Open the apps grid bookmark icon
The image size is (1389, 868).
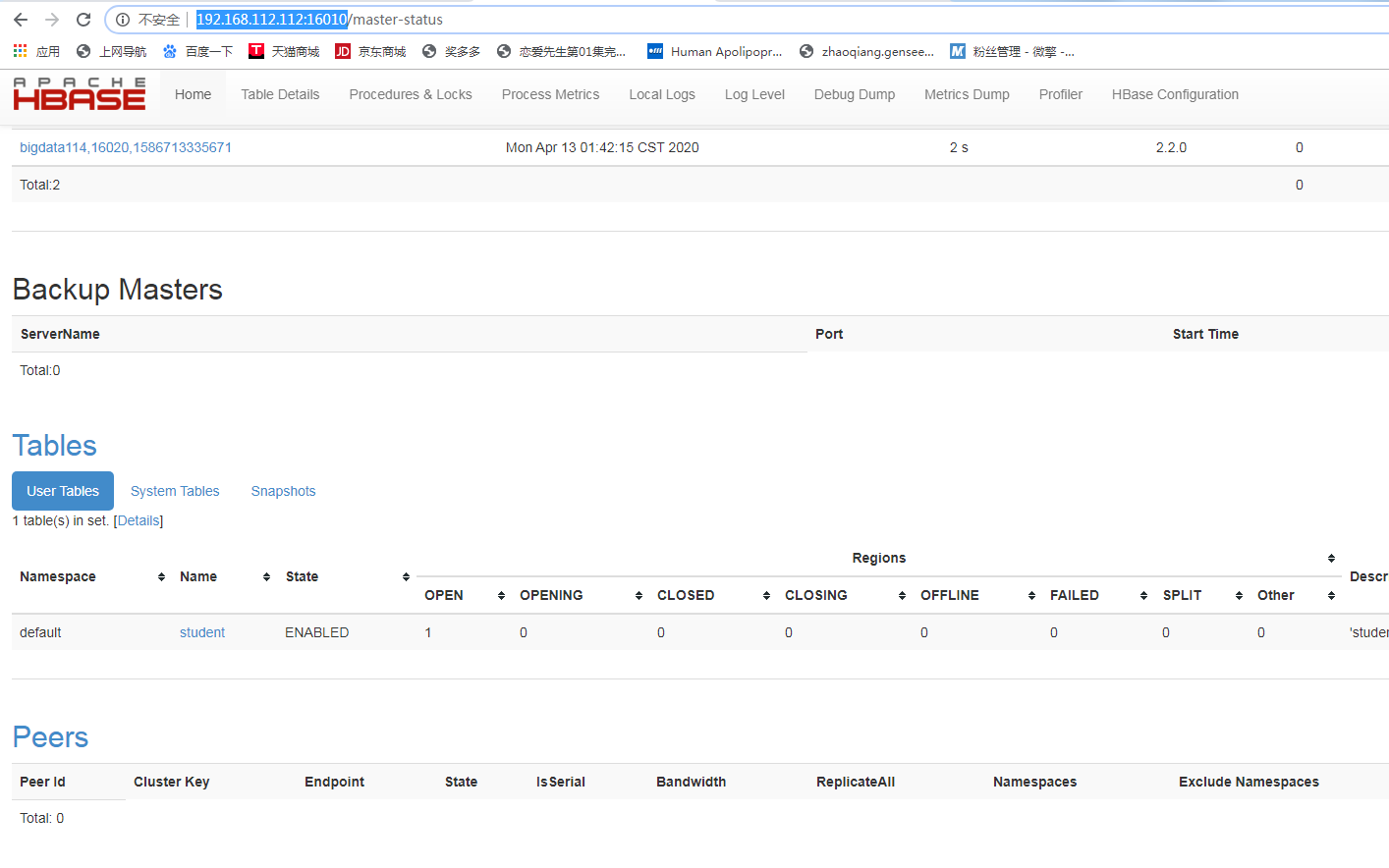(x=20, y=51)
